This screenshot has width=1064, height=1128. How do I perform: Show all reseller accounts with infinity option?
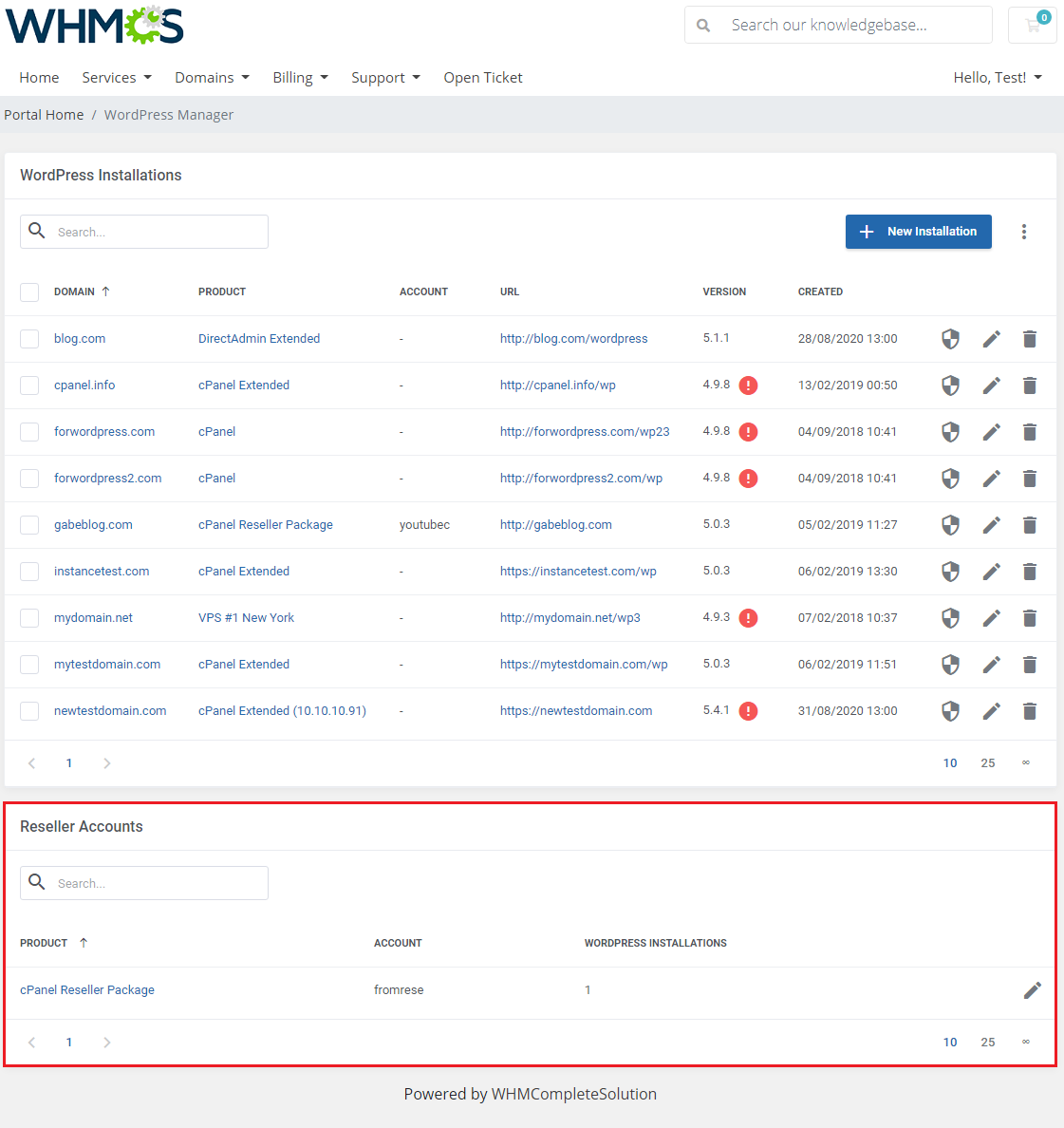pyautogui.click(x=1026, y=1043)
